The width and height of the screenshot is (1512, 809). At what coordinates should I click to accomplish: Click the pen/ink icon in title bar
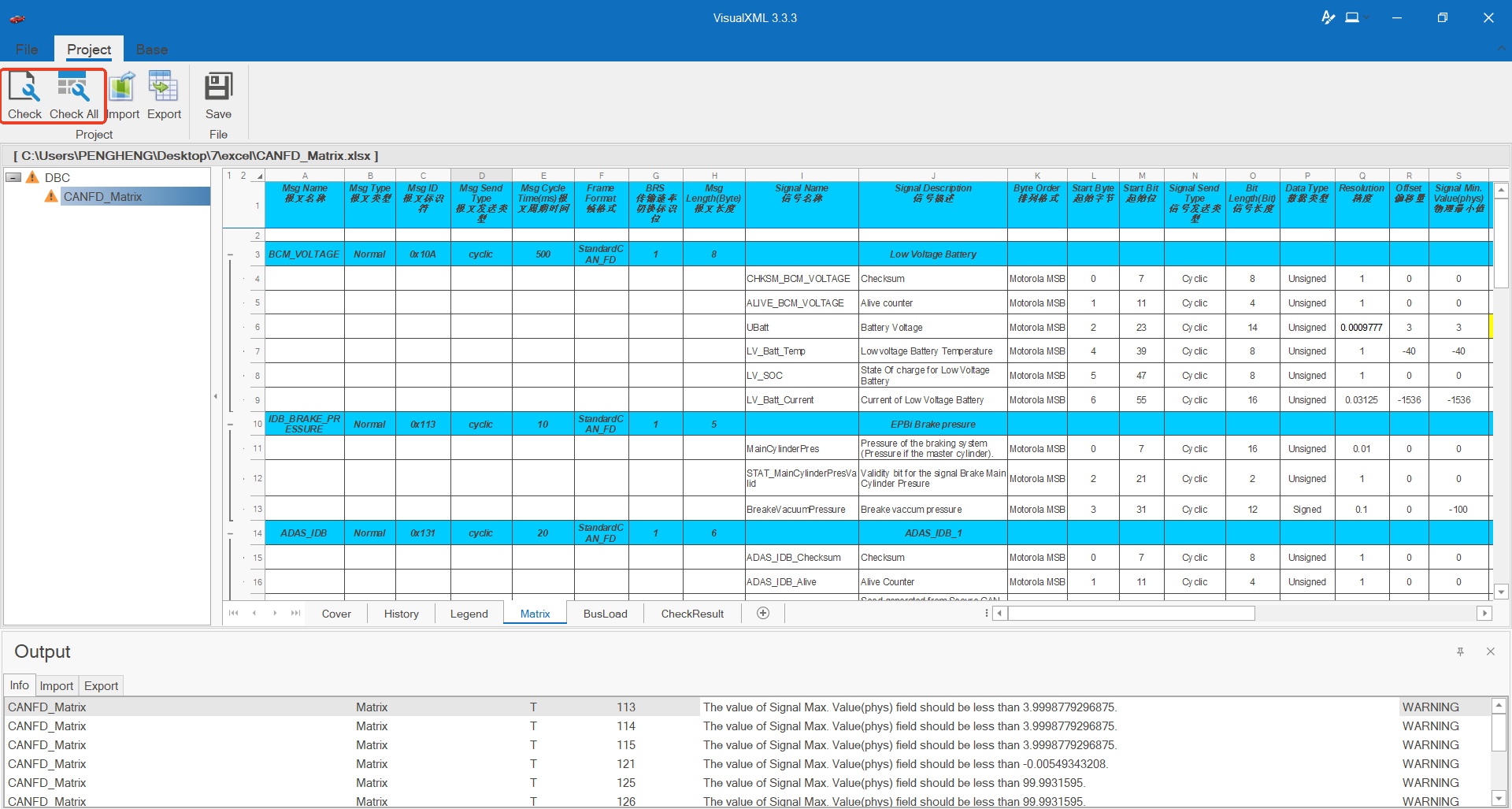(x=1329, y=17)
